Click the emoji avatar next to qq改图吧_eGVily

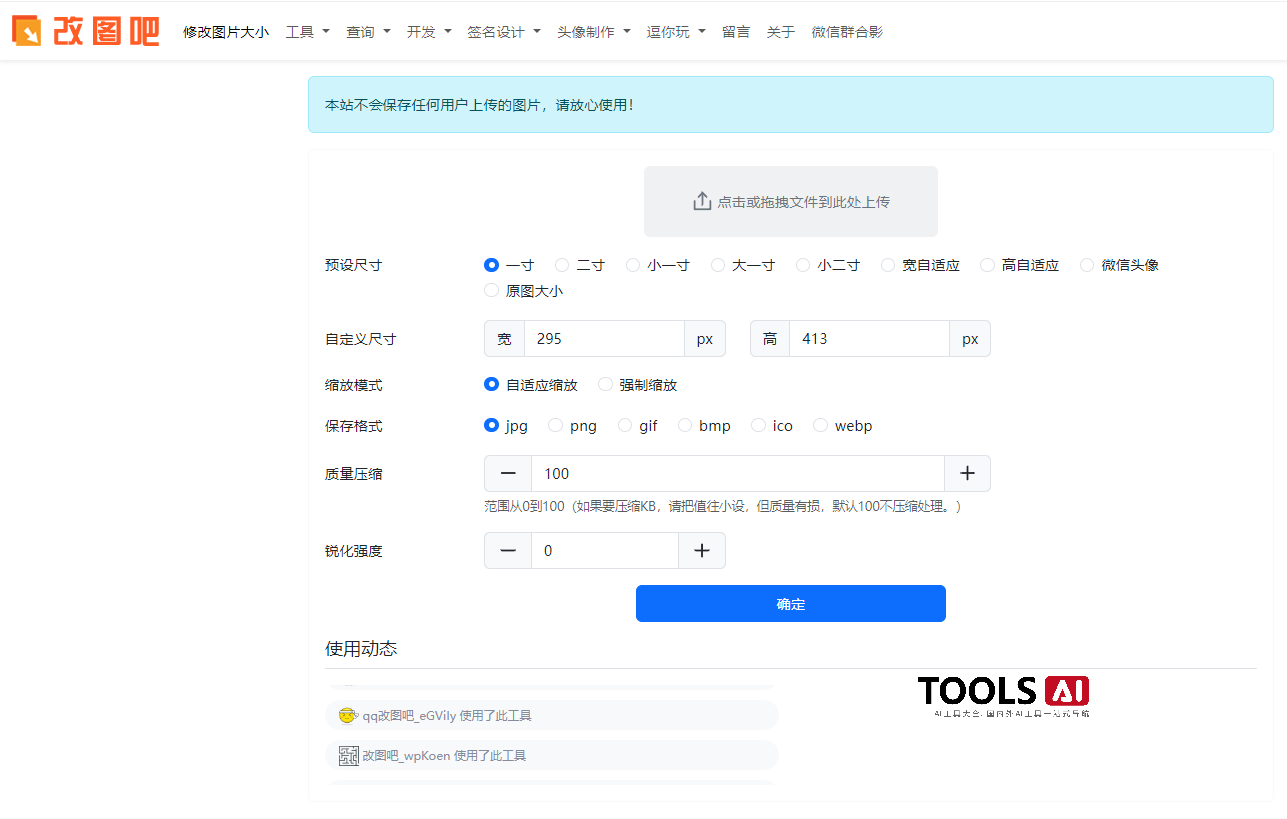tap(348, 714)
